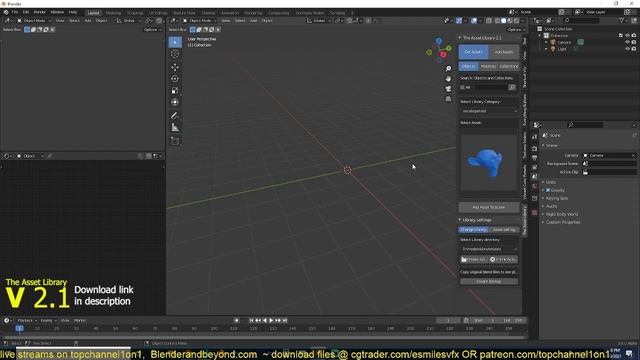Hide the Camera in the outliner

tap(627, 42)
